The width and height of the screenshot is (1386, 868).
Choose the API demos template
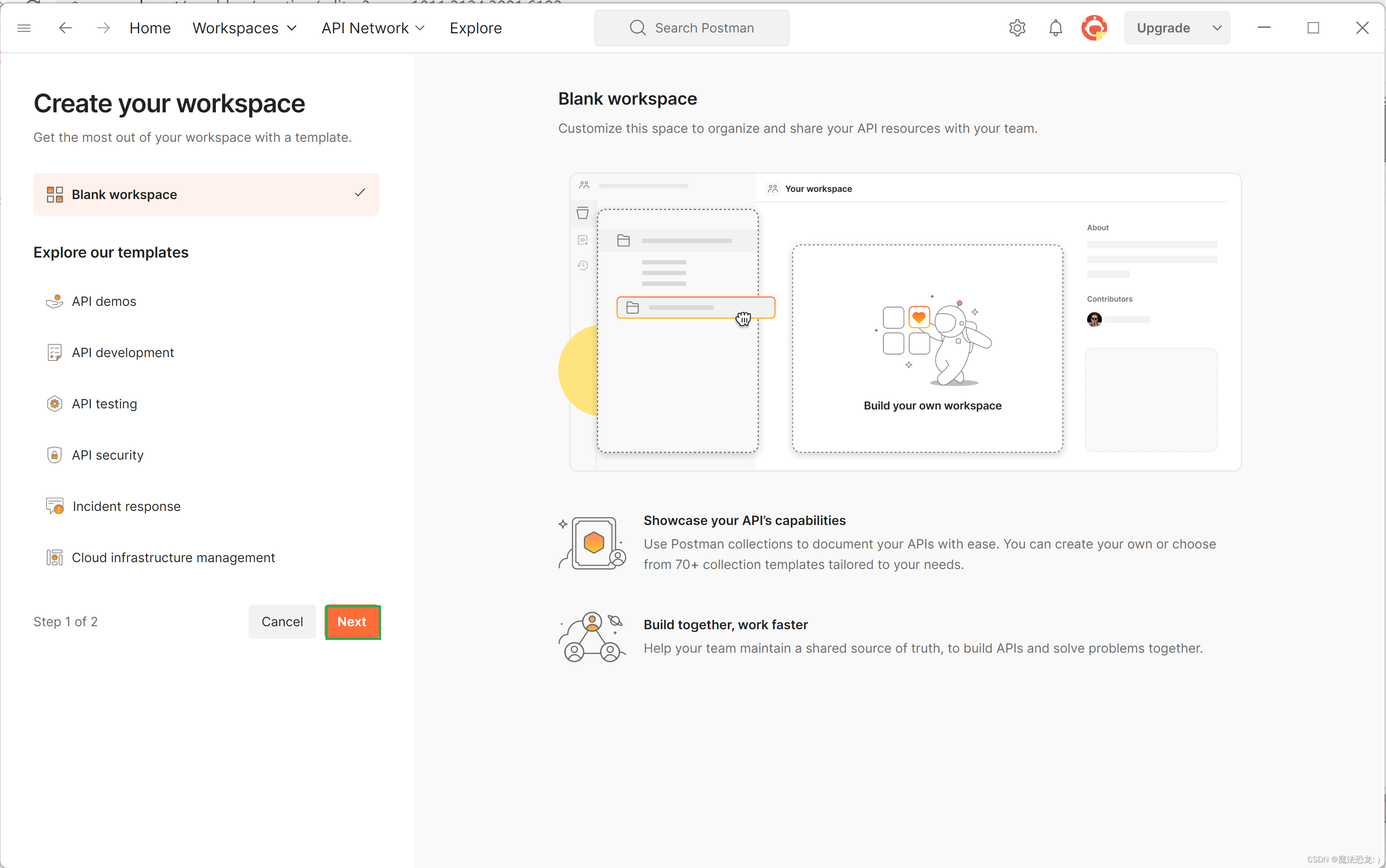coord(104,302)
